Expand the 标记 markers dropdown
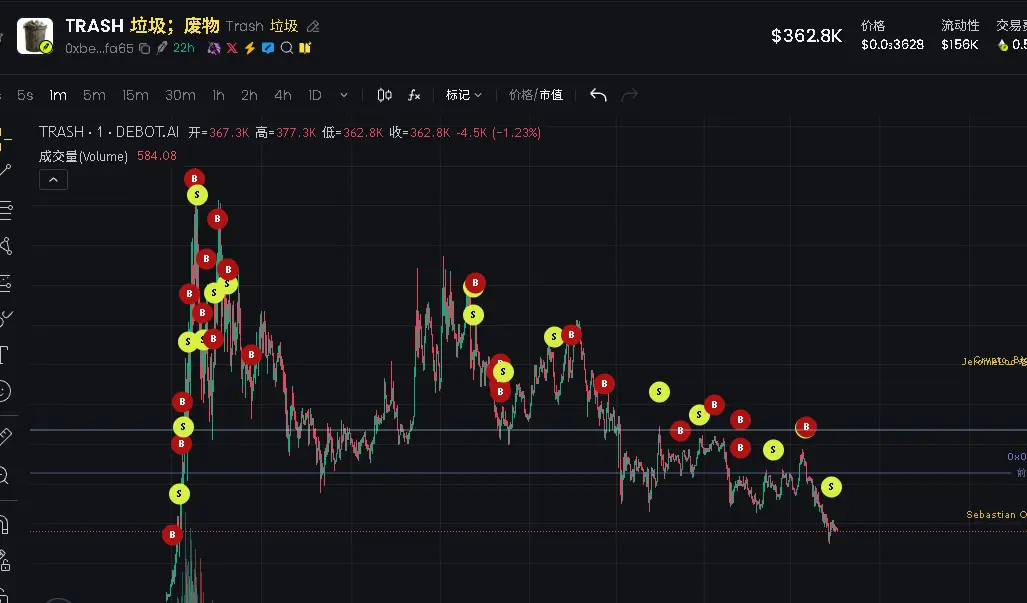The image size is (1027, 603). [464, 95]
